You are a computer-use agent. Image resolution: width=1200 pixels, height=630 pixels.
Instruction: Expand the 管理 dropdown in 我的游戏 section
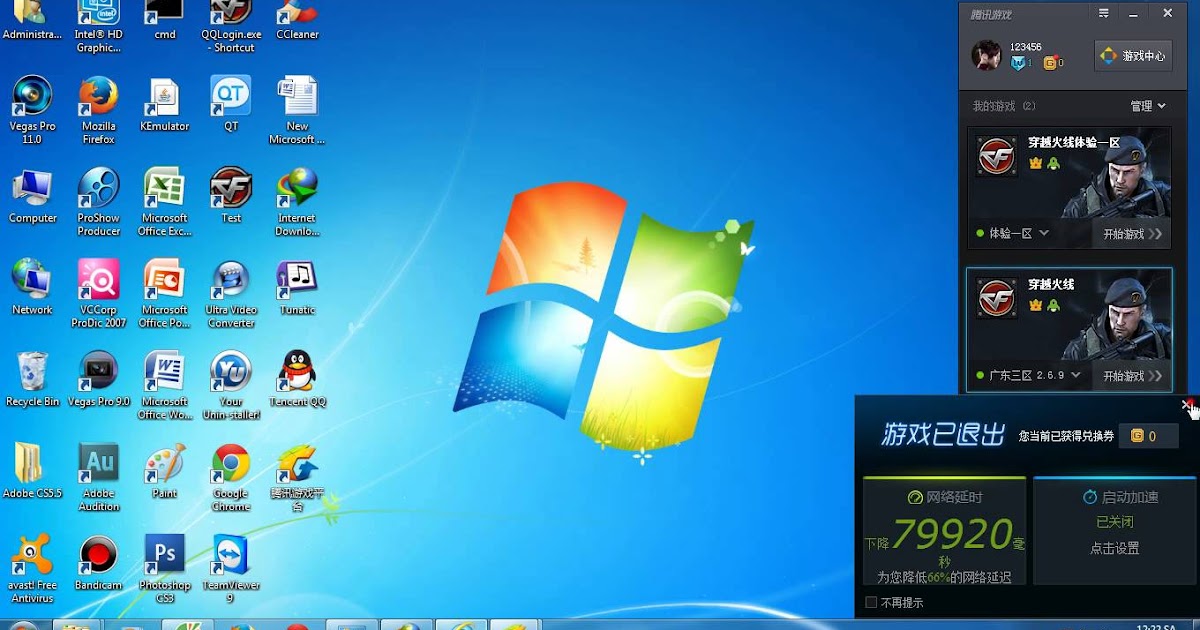click(x=1148, y=105)
